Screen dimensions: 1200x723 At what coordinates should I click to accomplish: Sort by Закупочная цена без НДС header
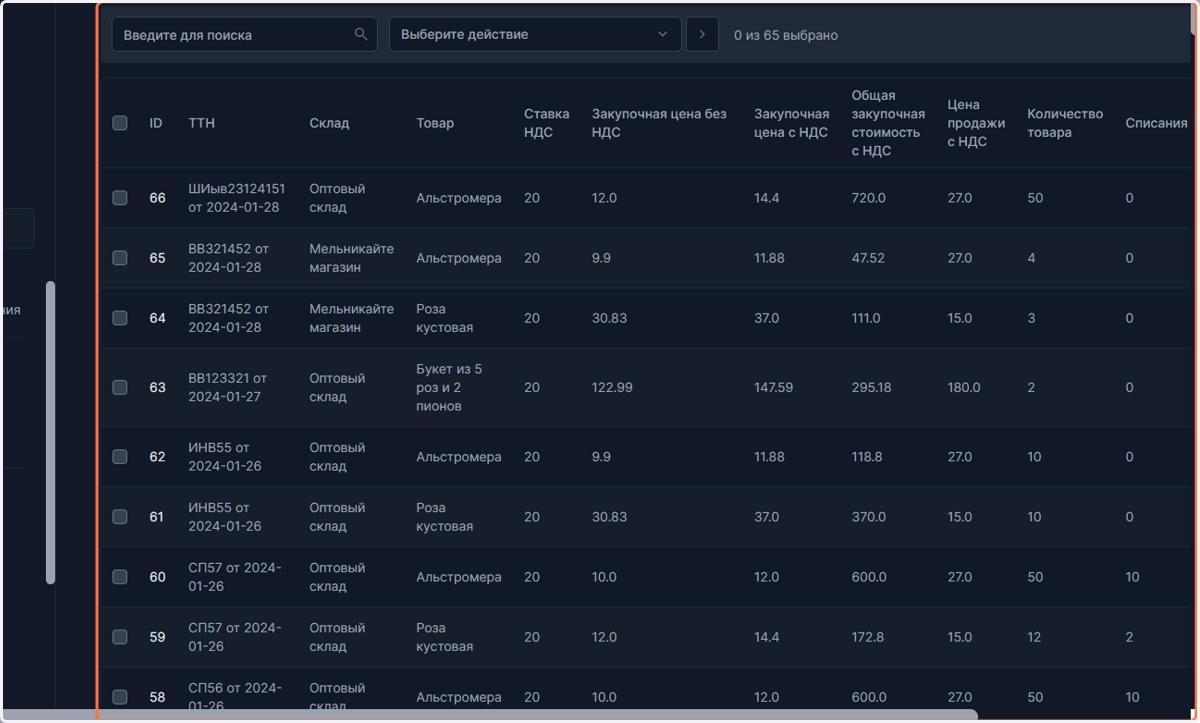click(659, 123)
